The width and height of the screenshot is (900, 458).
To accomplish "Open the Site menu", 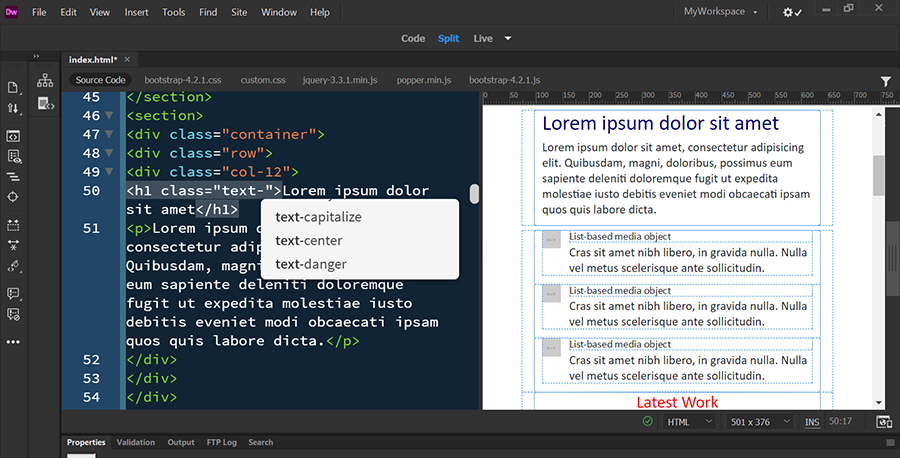I will [239, 12].
